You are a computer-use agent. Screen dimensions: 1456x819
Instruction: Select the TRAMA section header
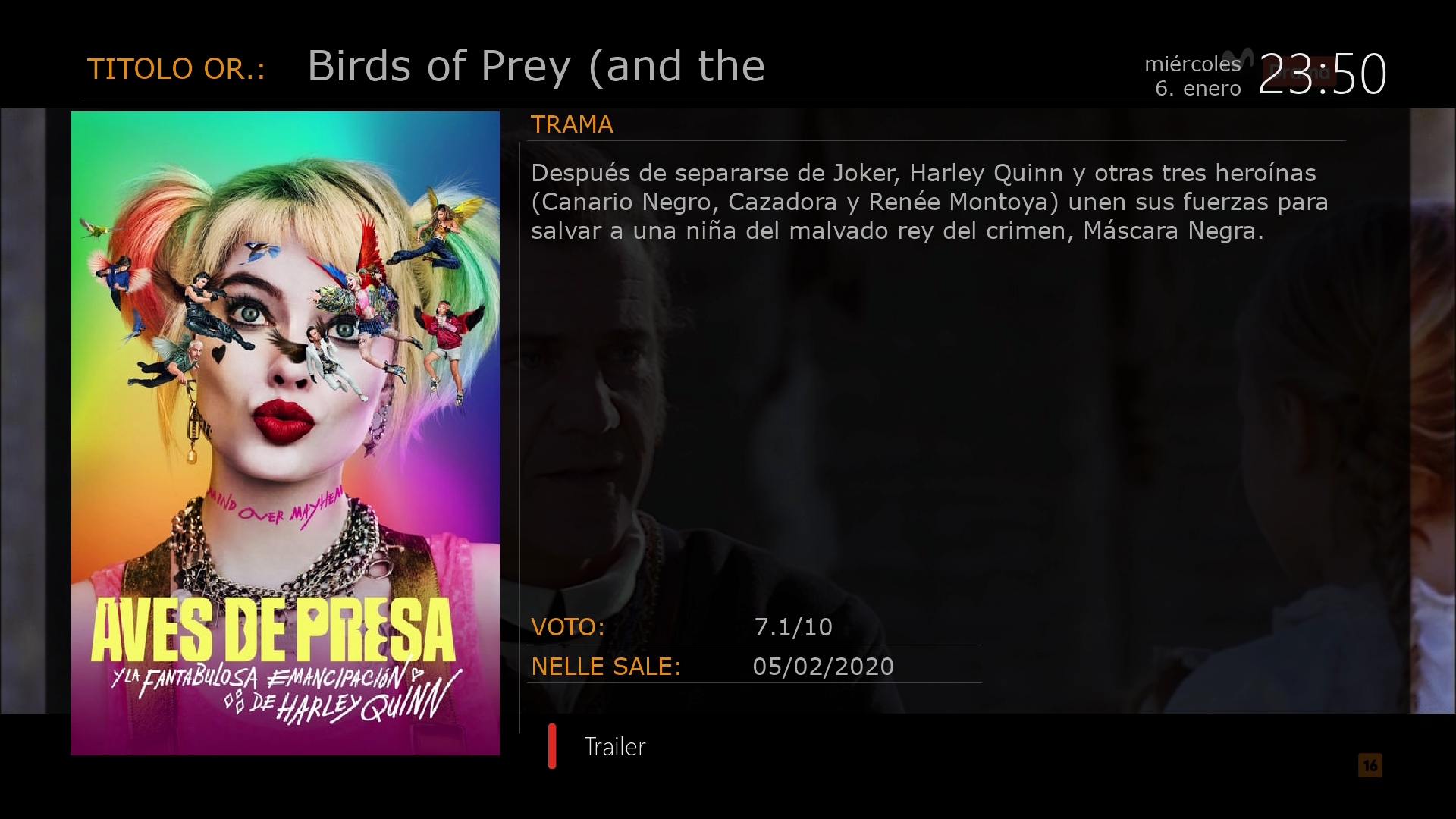(x=572, y=124)
